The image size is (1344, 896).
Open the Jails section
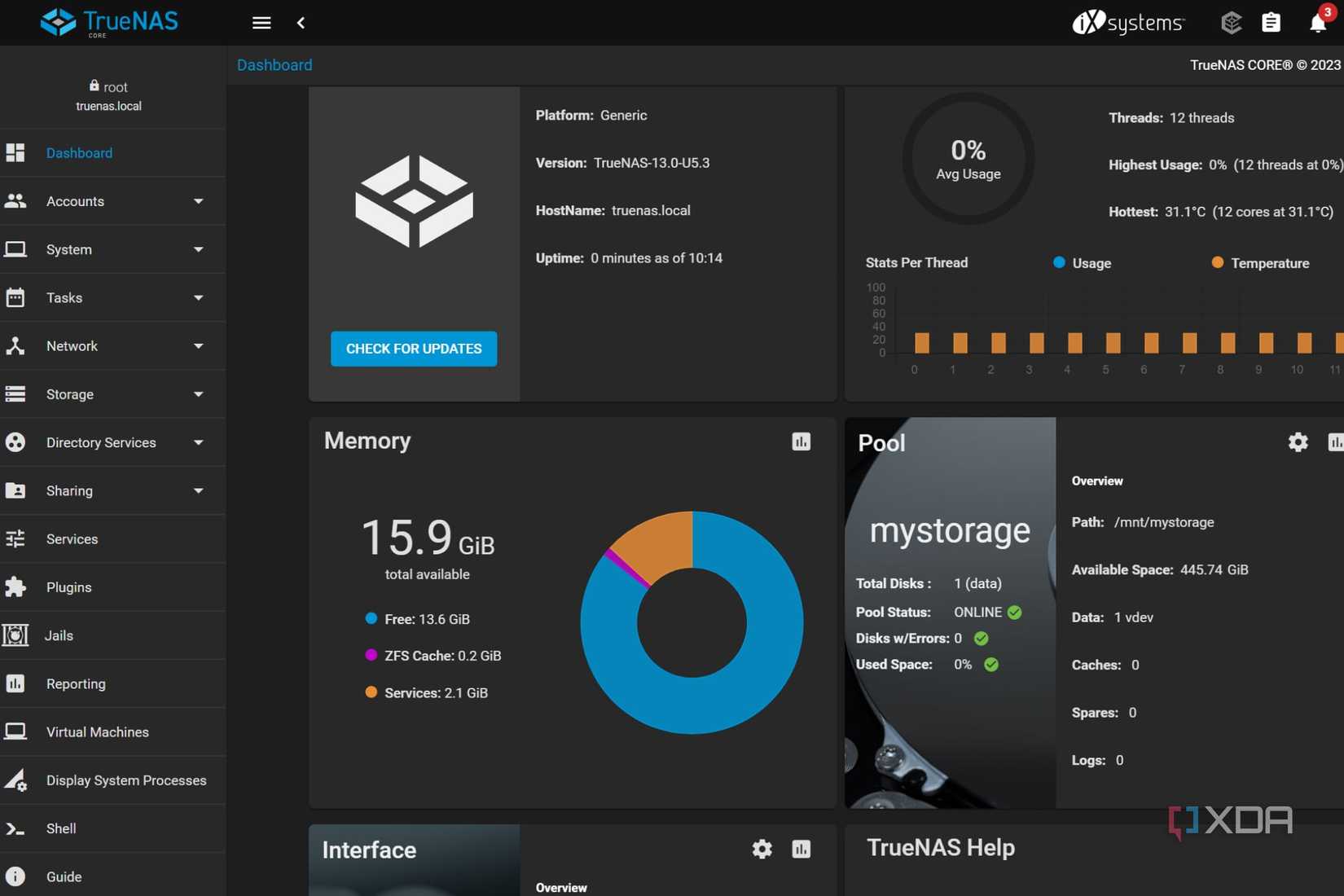[x=59, y=635]
